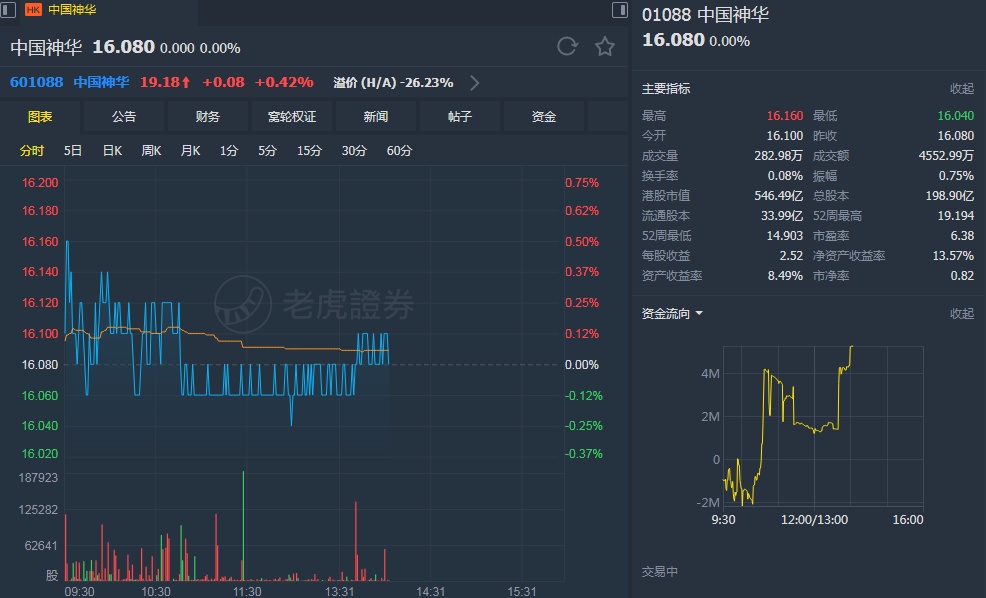The height and width of the screenshot is (598, 986).
Task: Click the 港股市值 value 546.49亿
Action: 778,196
